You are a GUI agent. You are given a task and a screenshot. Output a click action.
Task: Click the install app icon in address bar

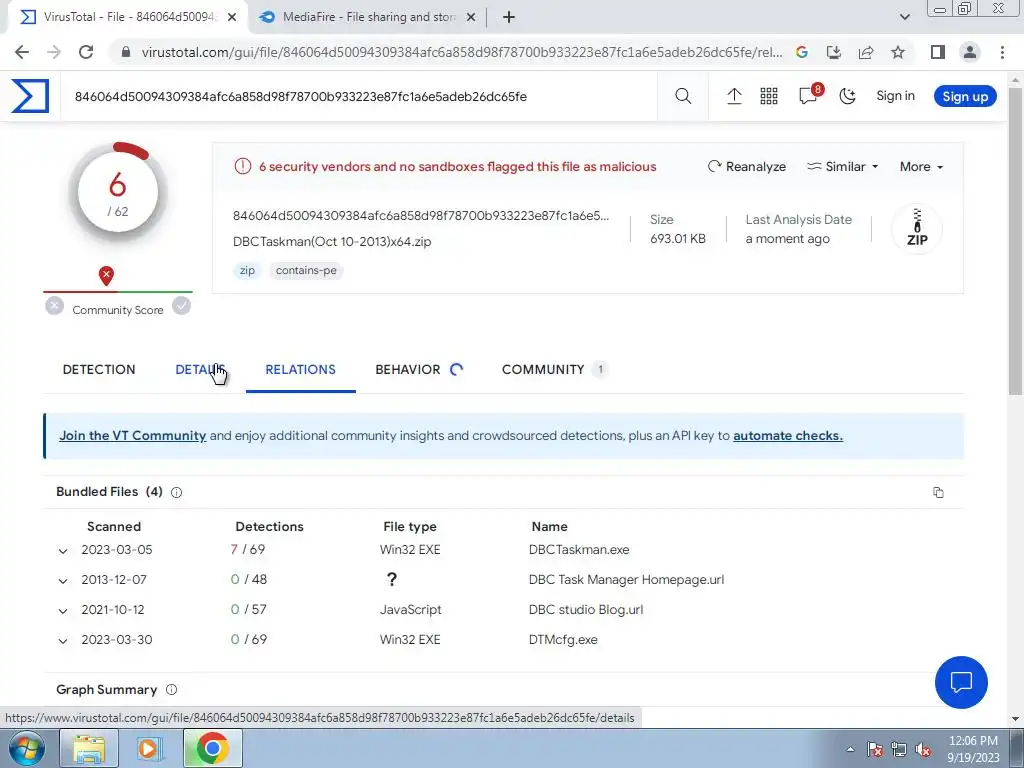click(x=833, y=52)
